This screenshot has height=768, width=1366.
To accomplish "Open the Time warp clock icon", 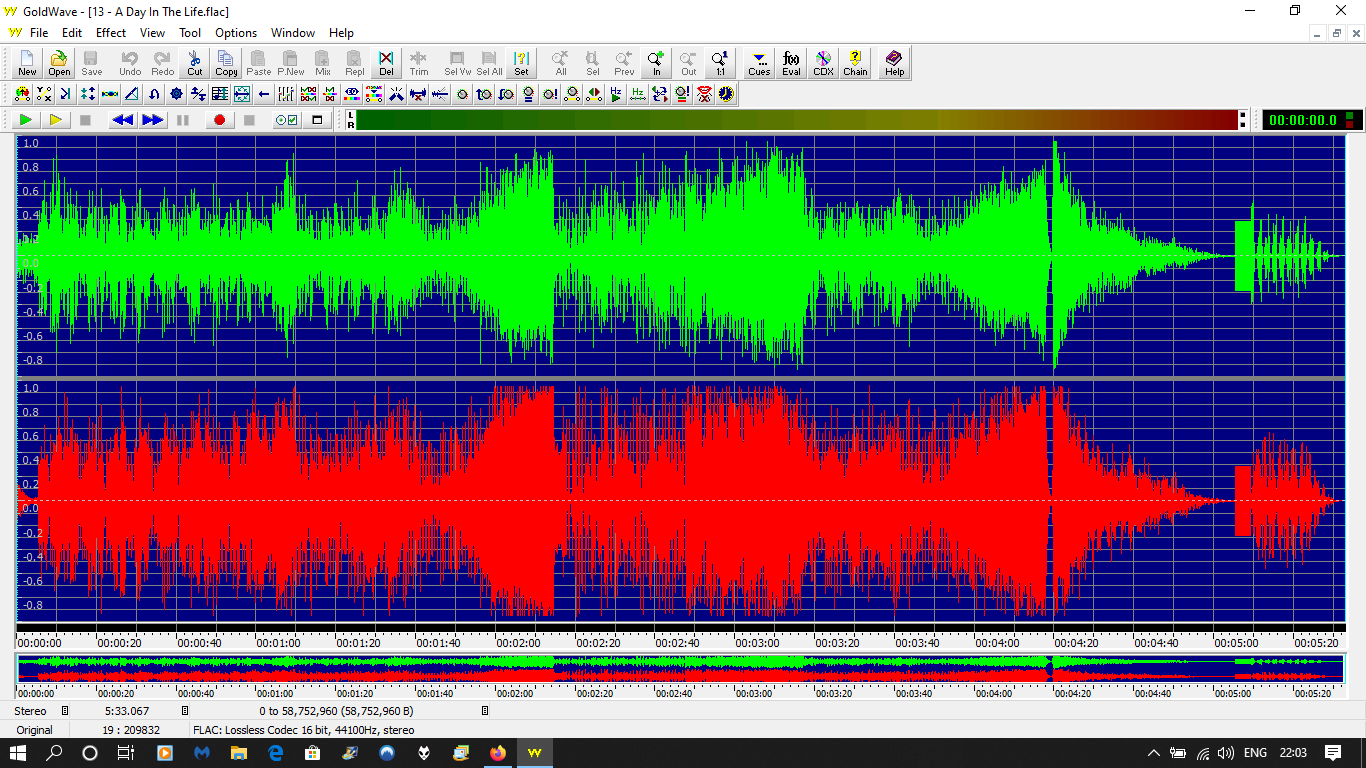I will (725, 94).
